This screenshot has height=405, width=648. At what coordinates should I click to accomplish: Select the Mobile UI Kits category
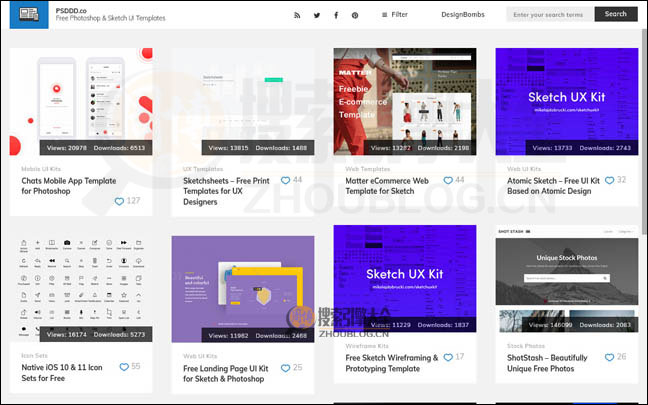(x=42, y=169)
